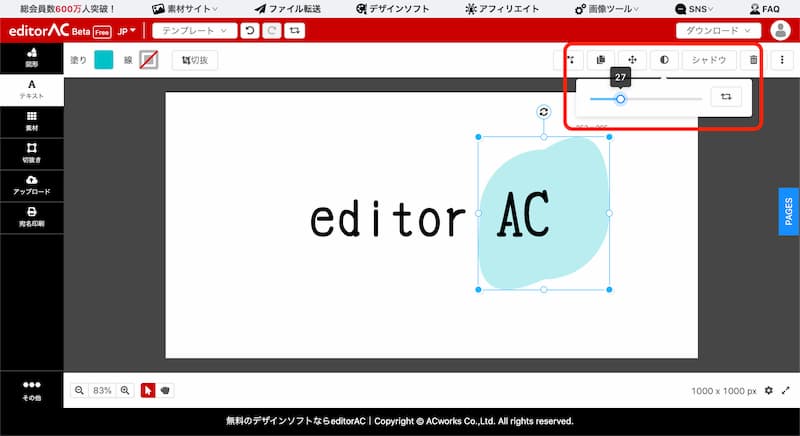Open the SNS top menu

tap(694, 9)
